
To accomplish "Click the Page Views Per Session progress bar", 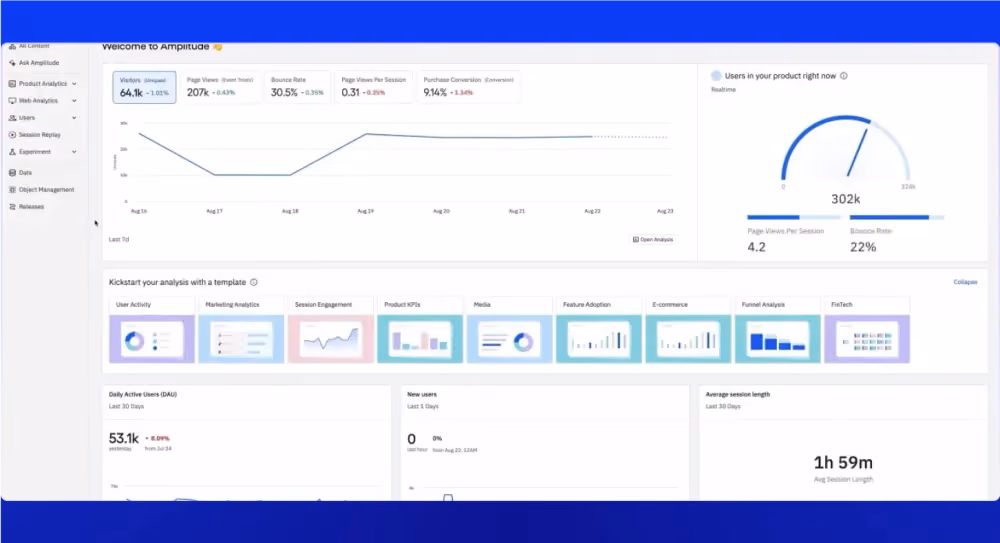I will click(x=794, y=218).
